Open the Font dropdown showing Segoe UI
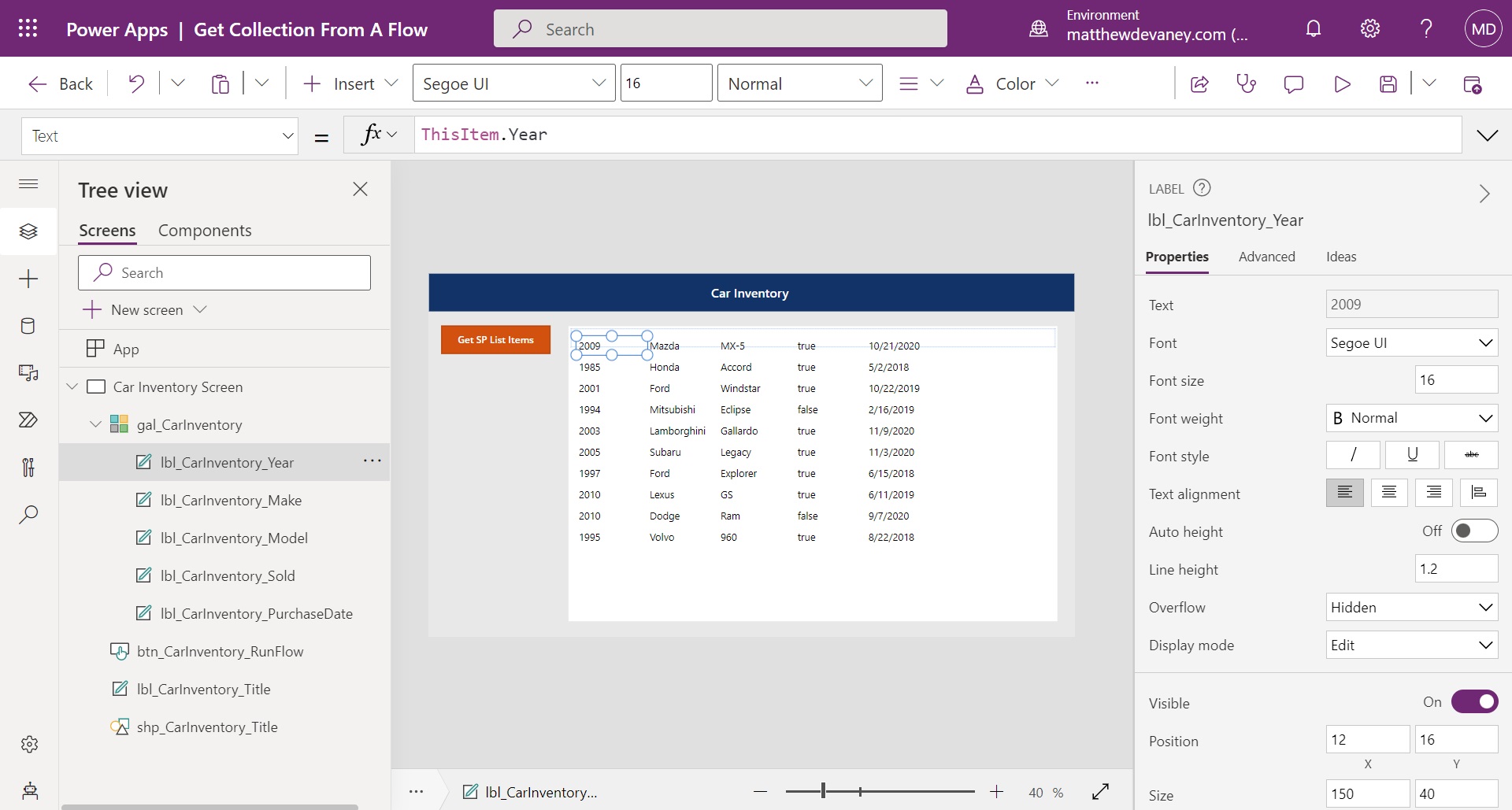The image size is (1512, 810). point(1411,342)
